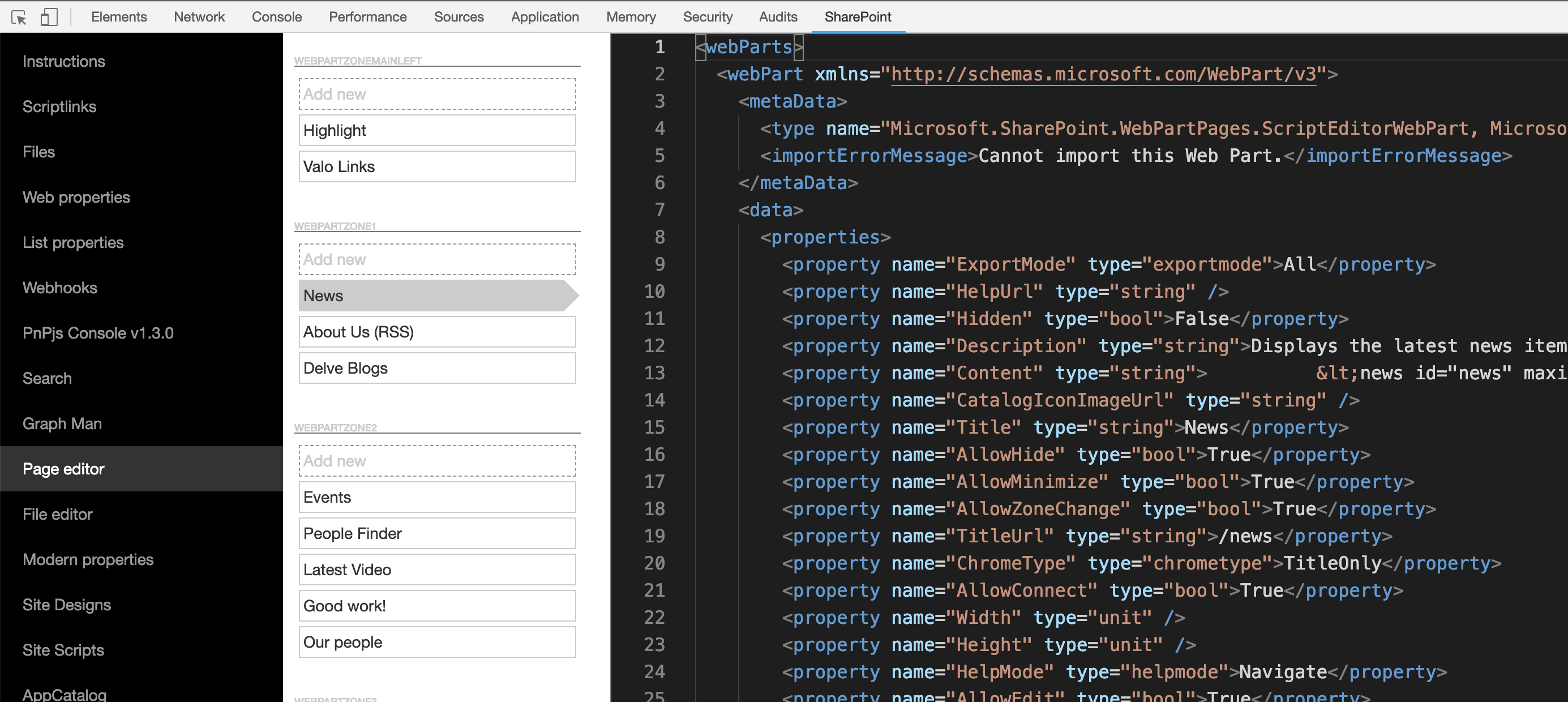Click the Title property value News in the code
Screen dimensions: 1568x702
pos(1206,427)
